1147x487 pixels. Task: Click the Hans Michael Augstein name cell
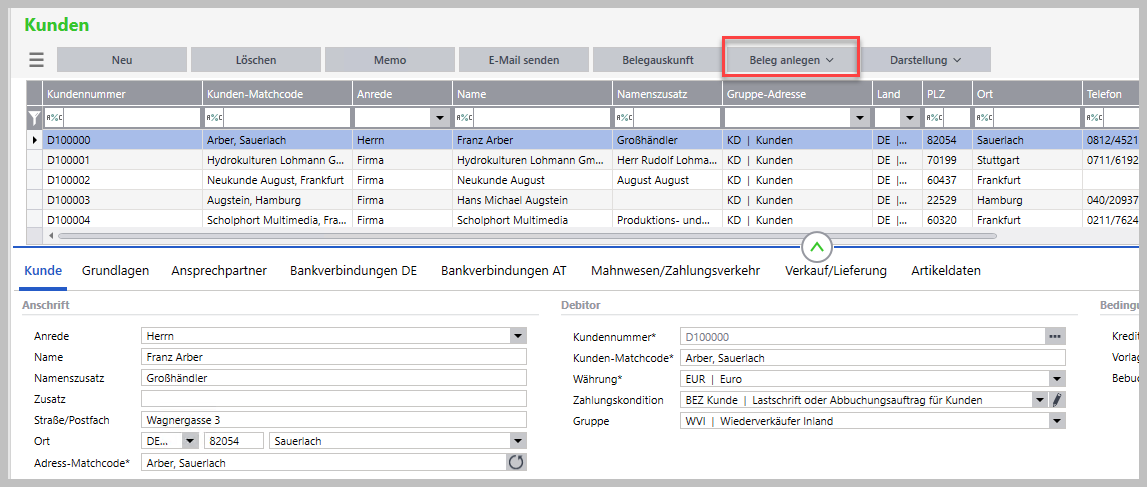(532, 200)
